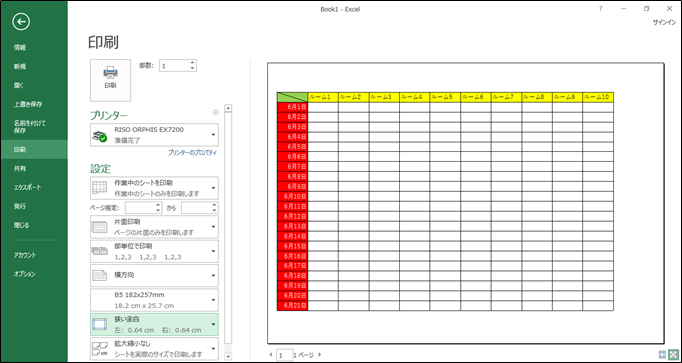Increase the 部数 copy count
Image resolution: width=682 pixels, height=363 pixels.
pos(192,63)
